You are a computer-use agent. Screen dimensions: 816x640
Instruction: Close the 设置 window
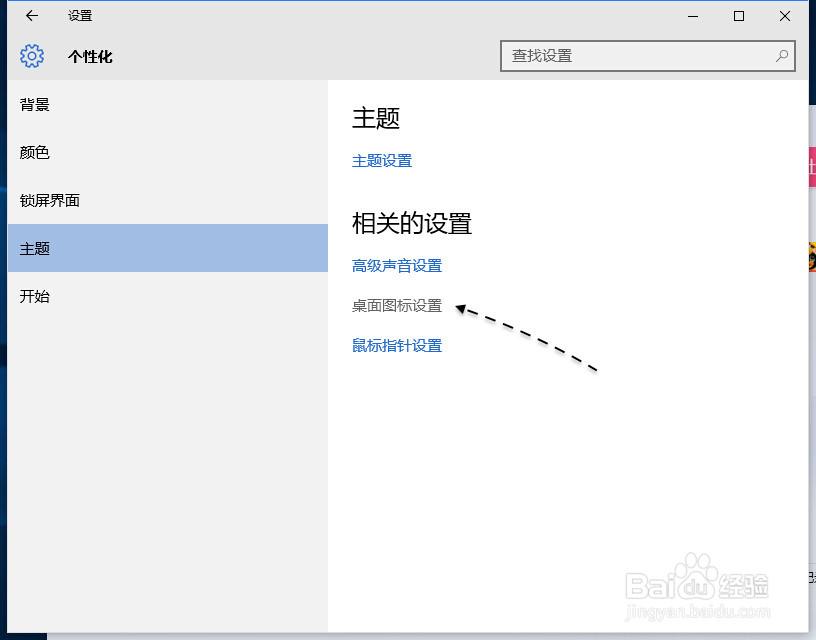click(x=785, y=16)
